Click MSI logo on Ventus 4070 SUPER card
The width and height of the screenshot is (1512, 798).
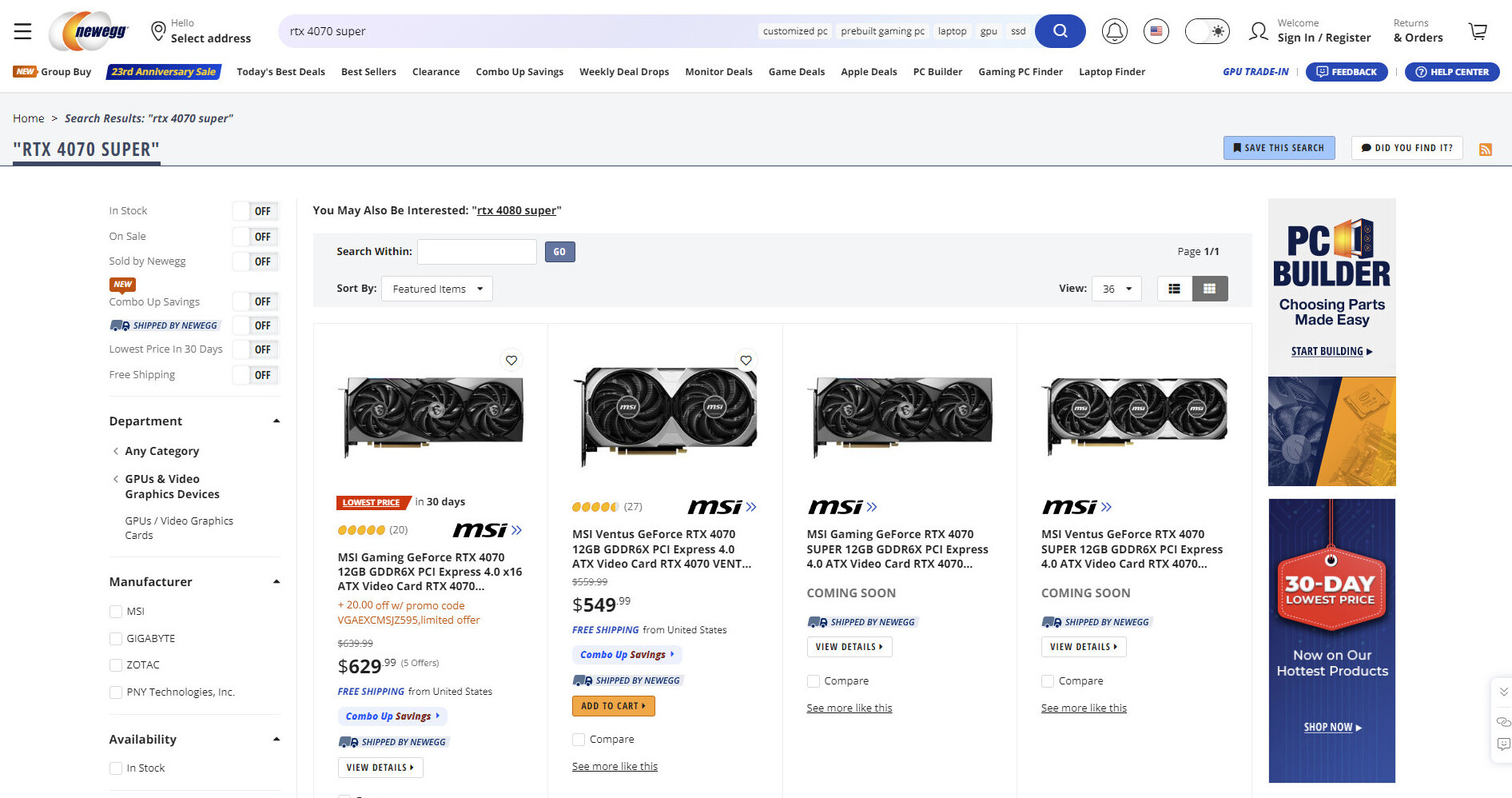[1076, 507]
